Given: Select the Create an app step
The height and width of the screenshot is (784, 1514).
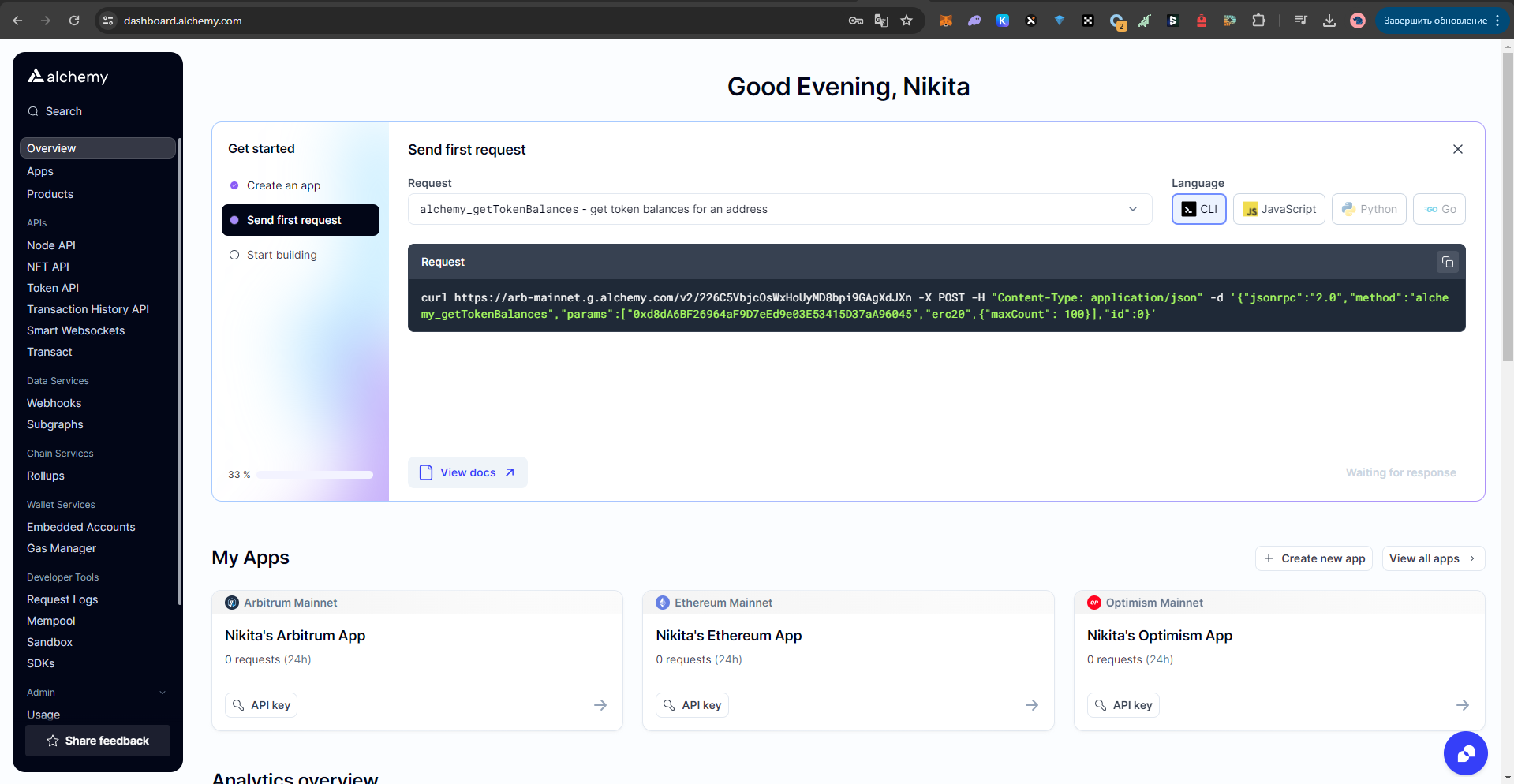Looking at the screenshot, I should [283, 185].
